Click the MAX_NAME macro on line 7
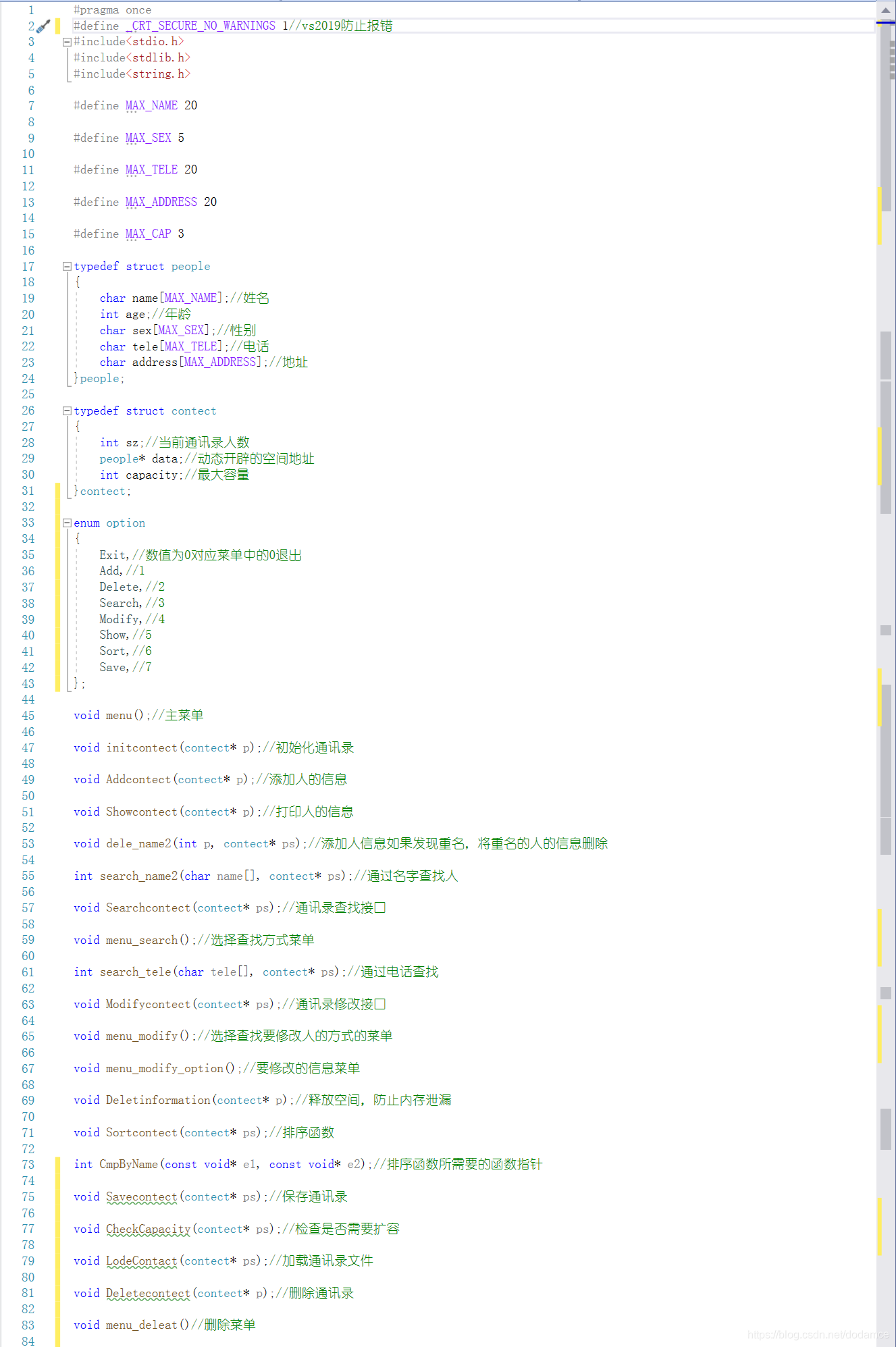Screen dimensions: 896x1347 (152, 106)
